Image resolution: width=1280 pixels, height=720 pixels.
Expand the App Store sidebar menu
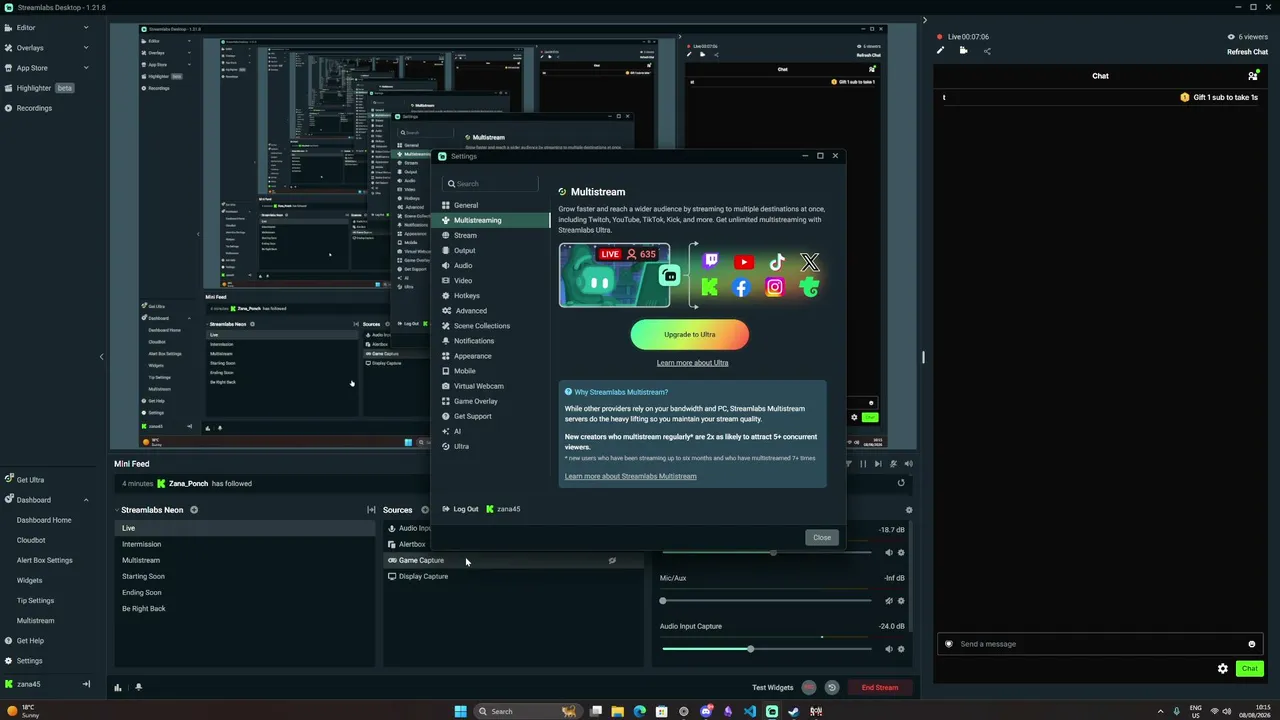coord(86,68)
